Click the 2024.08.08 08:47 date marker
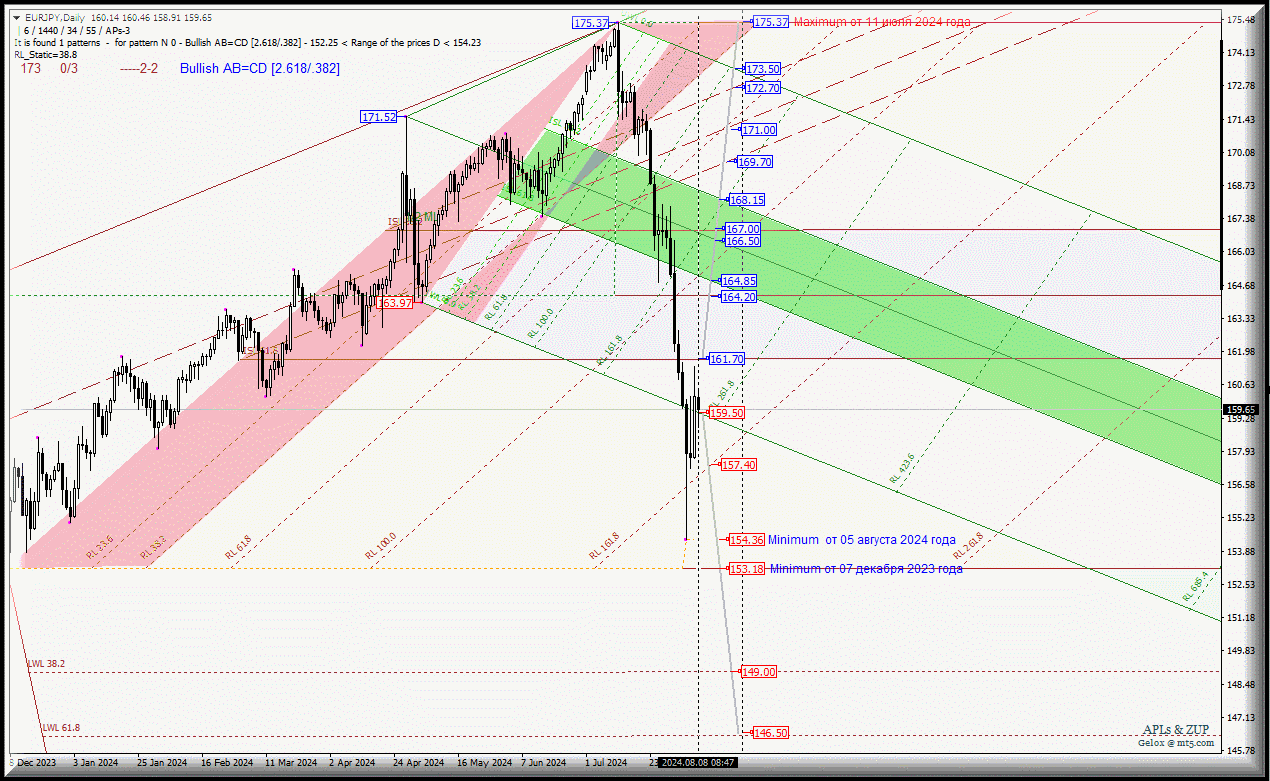This screenshot has width=1270, height=781. (x=698, y=763)
